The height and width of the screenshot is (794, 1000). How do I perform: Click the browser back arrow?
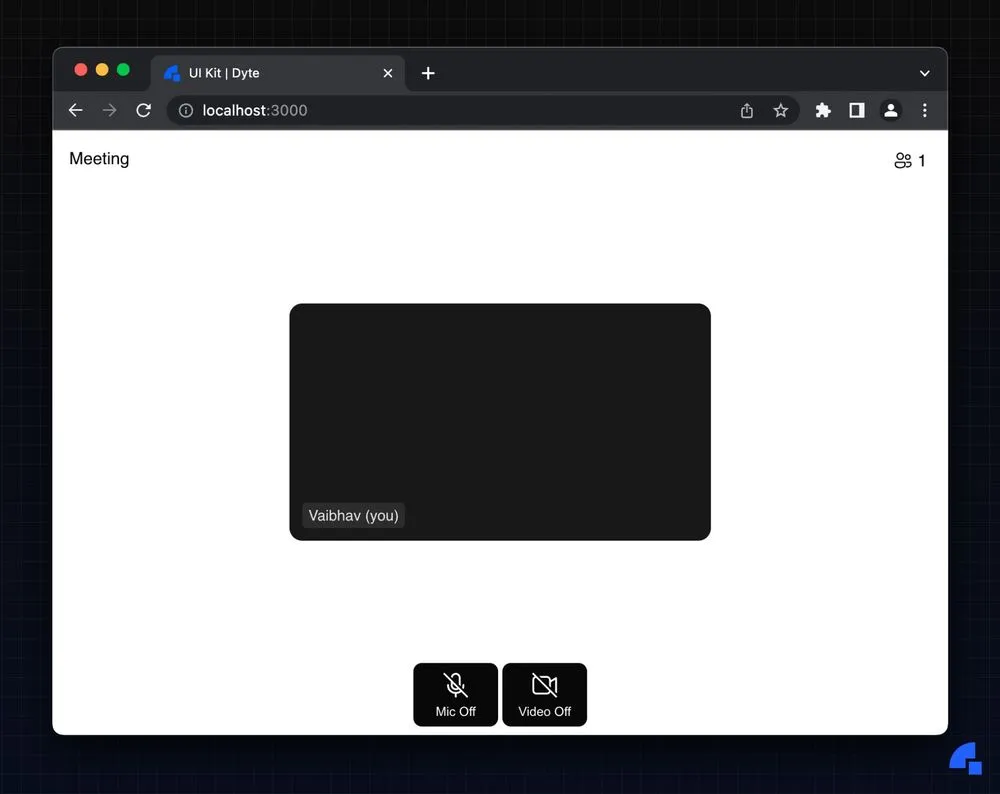click(x=76, y=110)
